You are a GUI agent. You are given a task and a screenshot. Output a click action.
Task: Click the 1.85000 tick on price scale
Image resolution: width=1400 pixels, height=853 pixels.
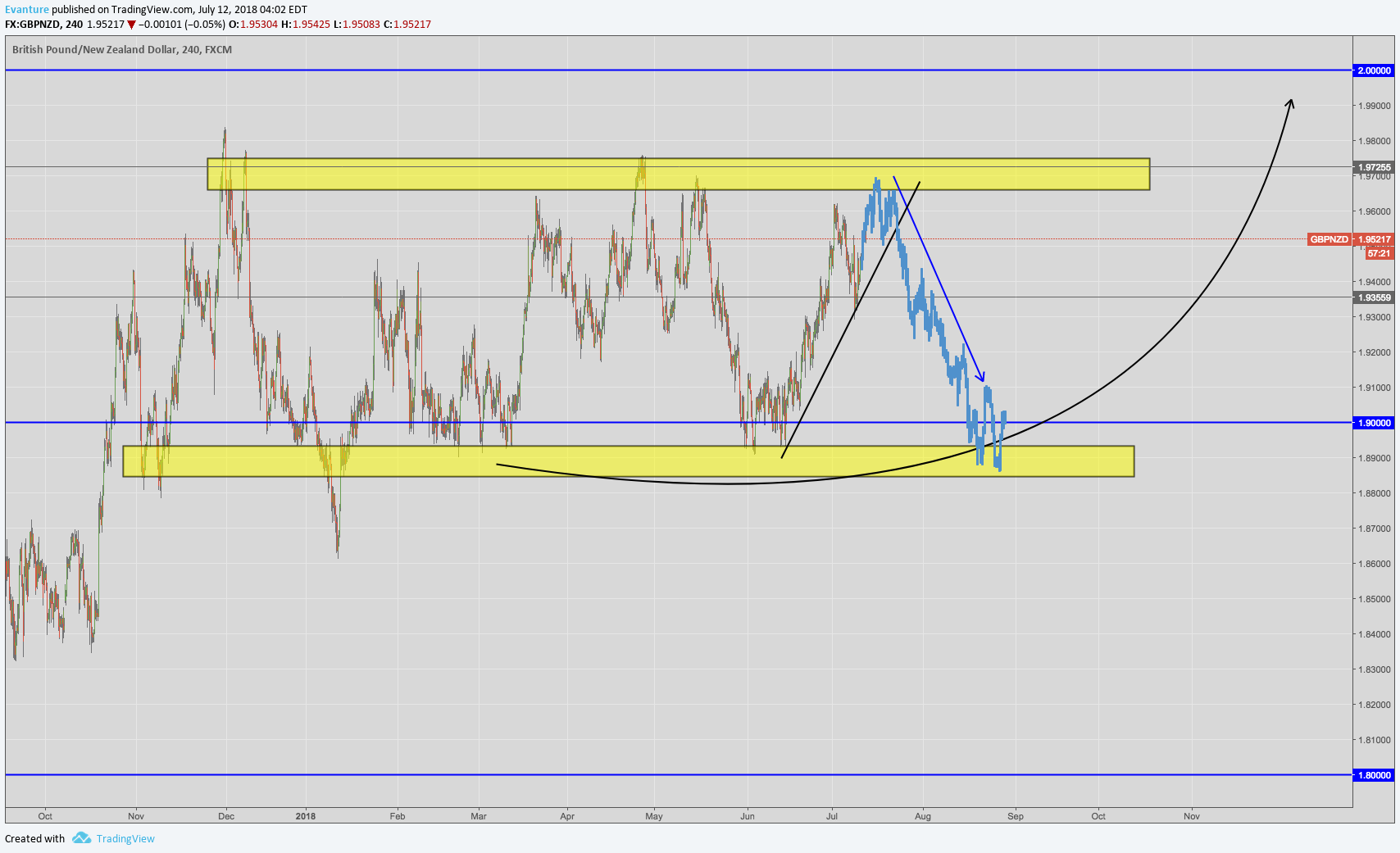click(x=1375, y=599)
